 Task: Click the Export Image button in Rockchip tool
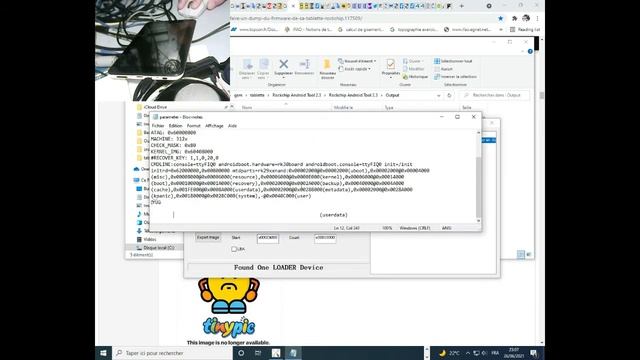(x=208, y=237)
